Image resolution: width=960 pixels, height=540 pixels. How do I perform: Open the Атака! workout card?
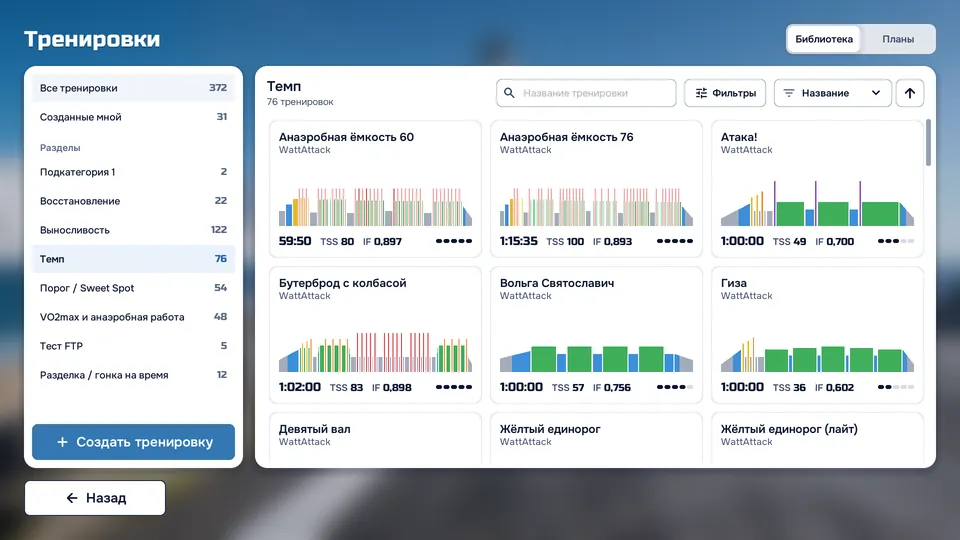click(x=817, y=189)
